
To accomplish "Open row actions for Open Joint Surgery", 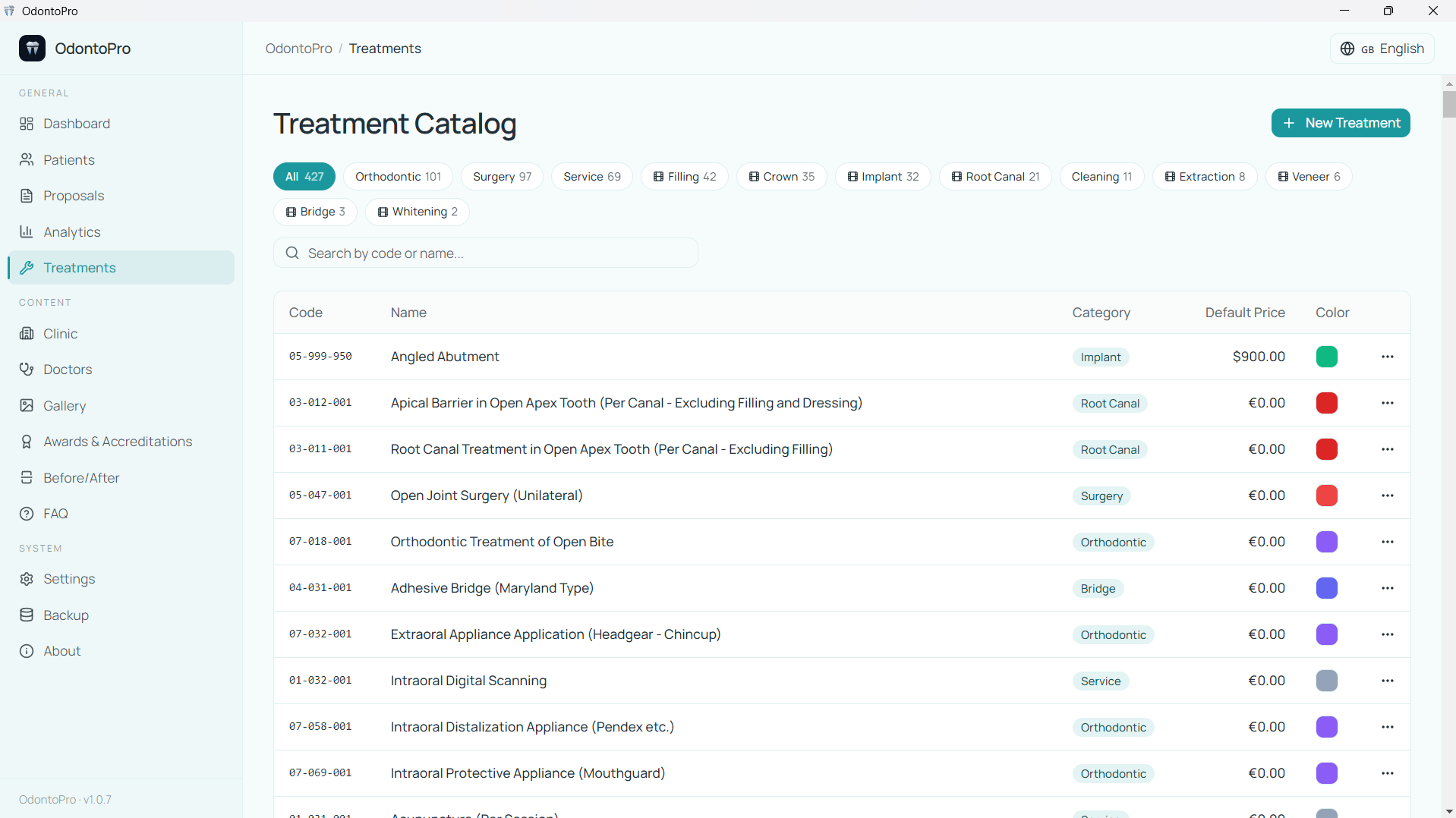I will [1388, 496].
